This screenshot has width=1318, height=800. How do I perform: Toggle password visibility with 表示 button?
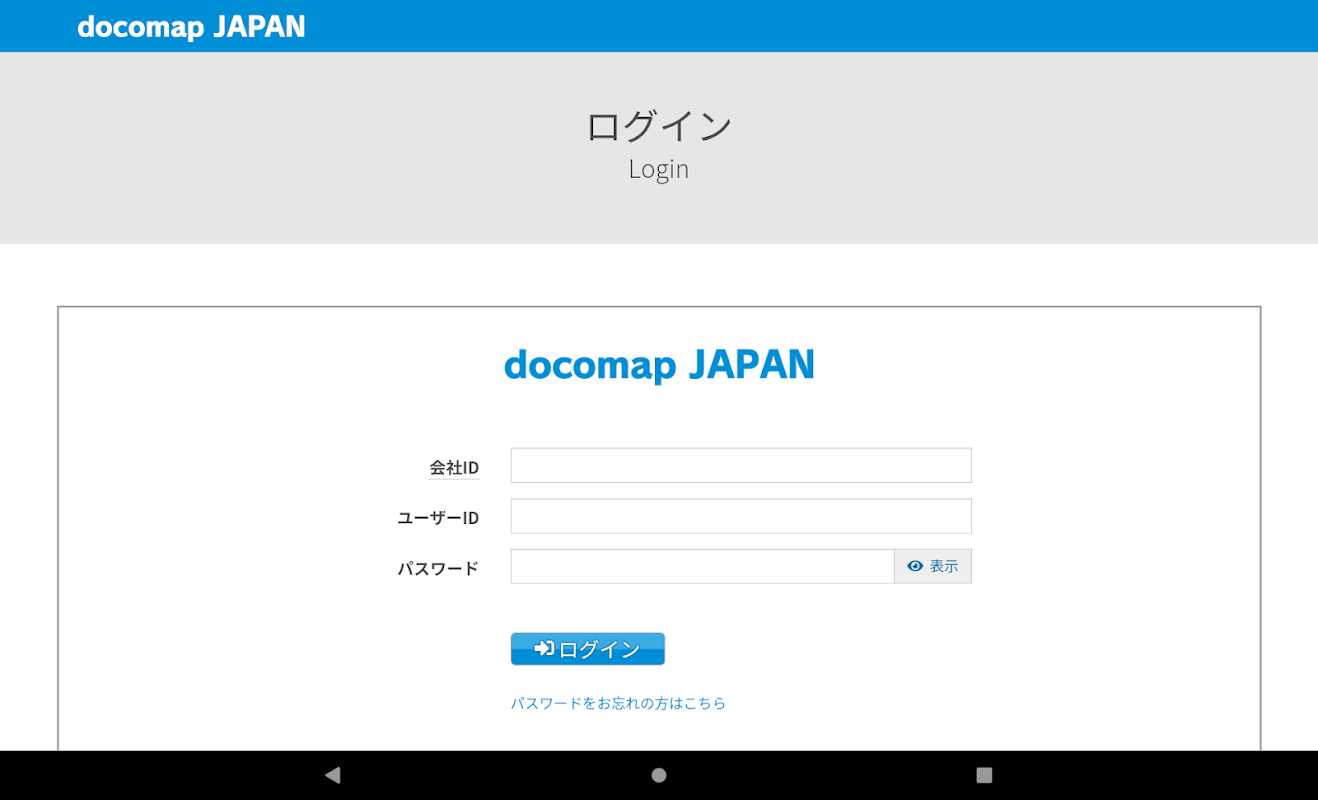933,566
